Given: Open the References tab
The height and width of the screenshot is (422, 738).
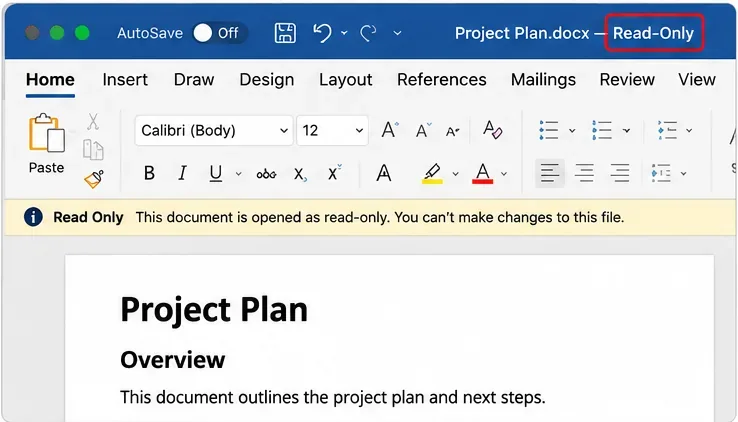Looking at the screenshot, I should pyautogui.click(x=441, y=80).
